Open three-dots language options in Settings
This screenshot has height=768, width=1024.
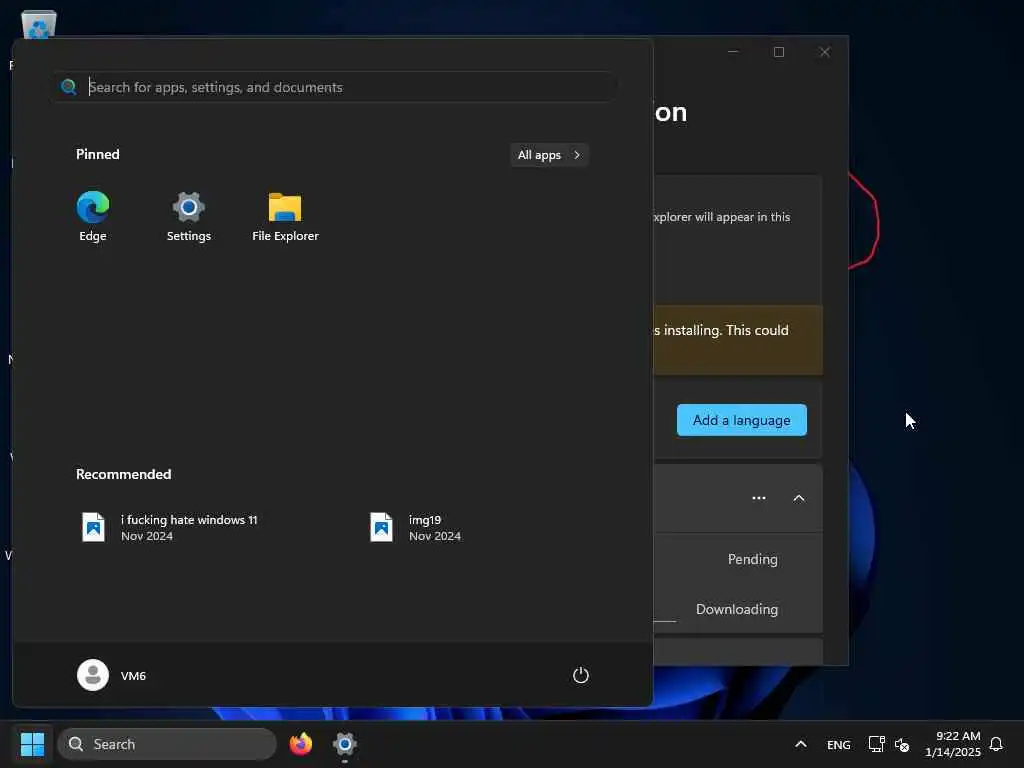coord(758,498)
